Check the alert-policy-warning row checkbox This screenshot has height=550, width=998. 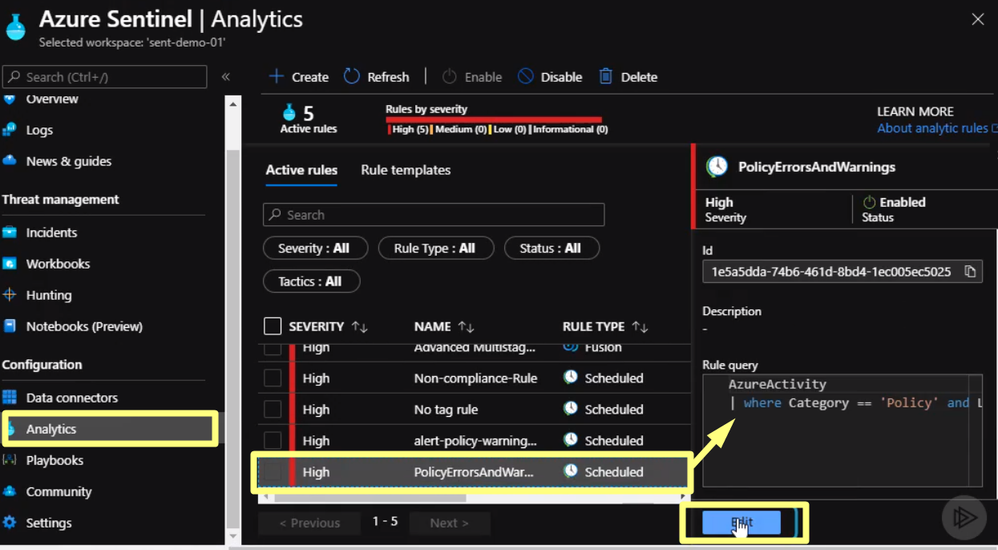pos(272,441)
